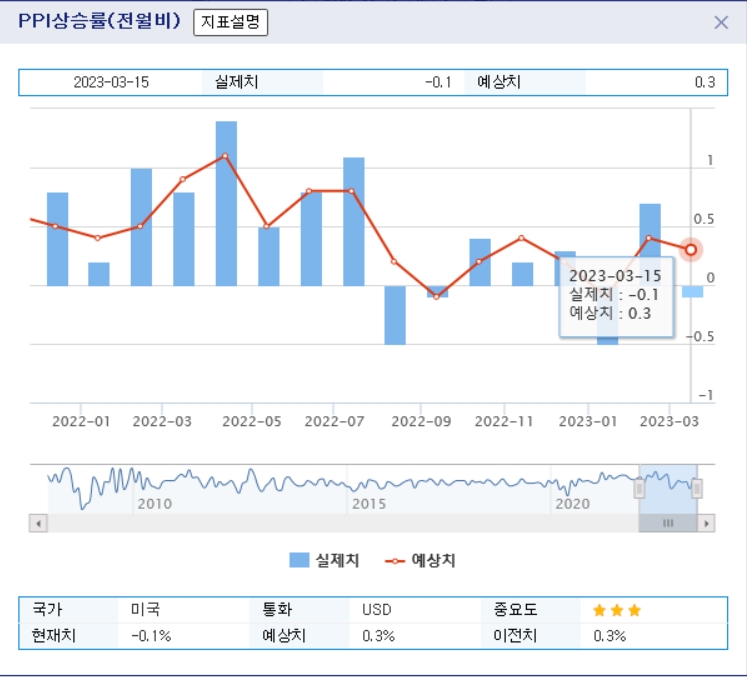The height and width of the screenshot is (677, 747).
Task: Click the three-star 중요도 rating
Action: pyautogui.click(x=617, y=610)
